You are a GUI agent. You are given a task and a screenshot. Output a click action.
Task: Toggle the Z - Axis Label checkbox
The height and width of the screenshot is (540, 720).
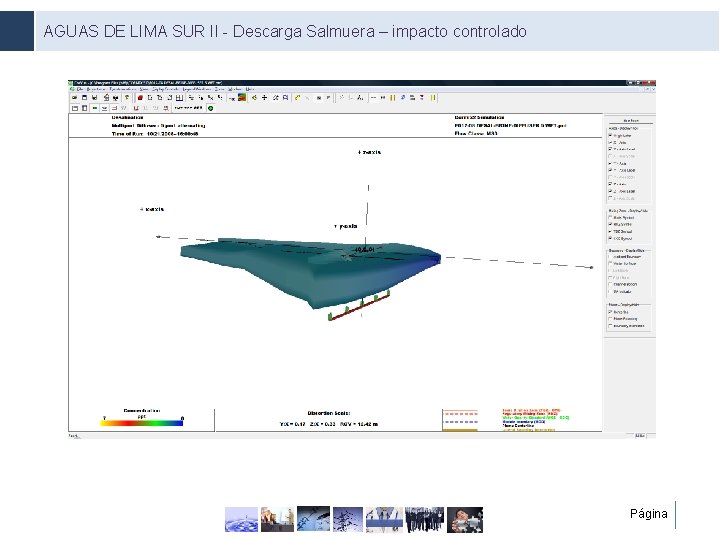click(610, 191)
